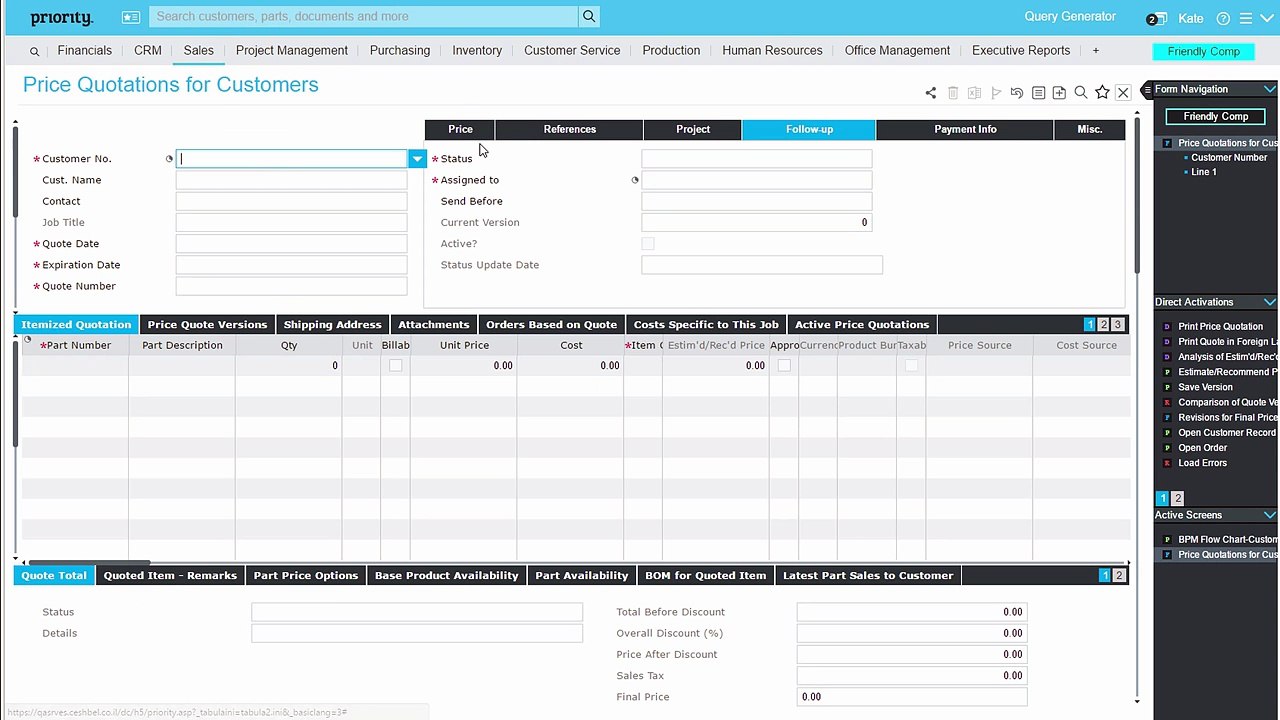Click the Comparison of Quote Versions icon
This screenshot has height=720, width=1280.
coord(1167,402)
